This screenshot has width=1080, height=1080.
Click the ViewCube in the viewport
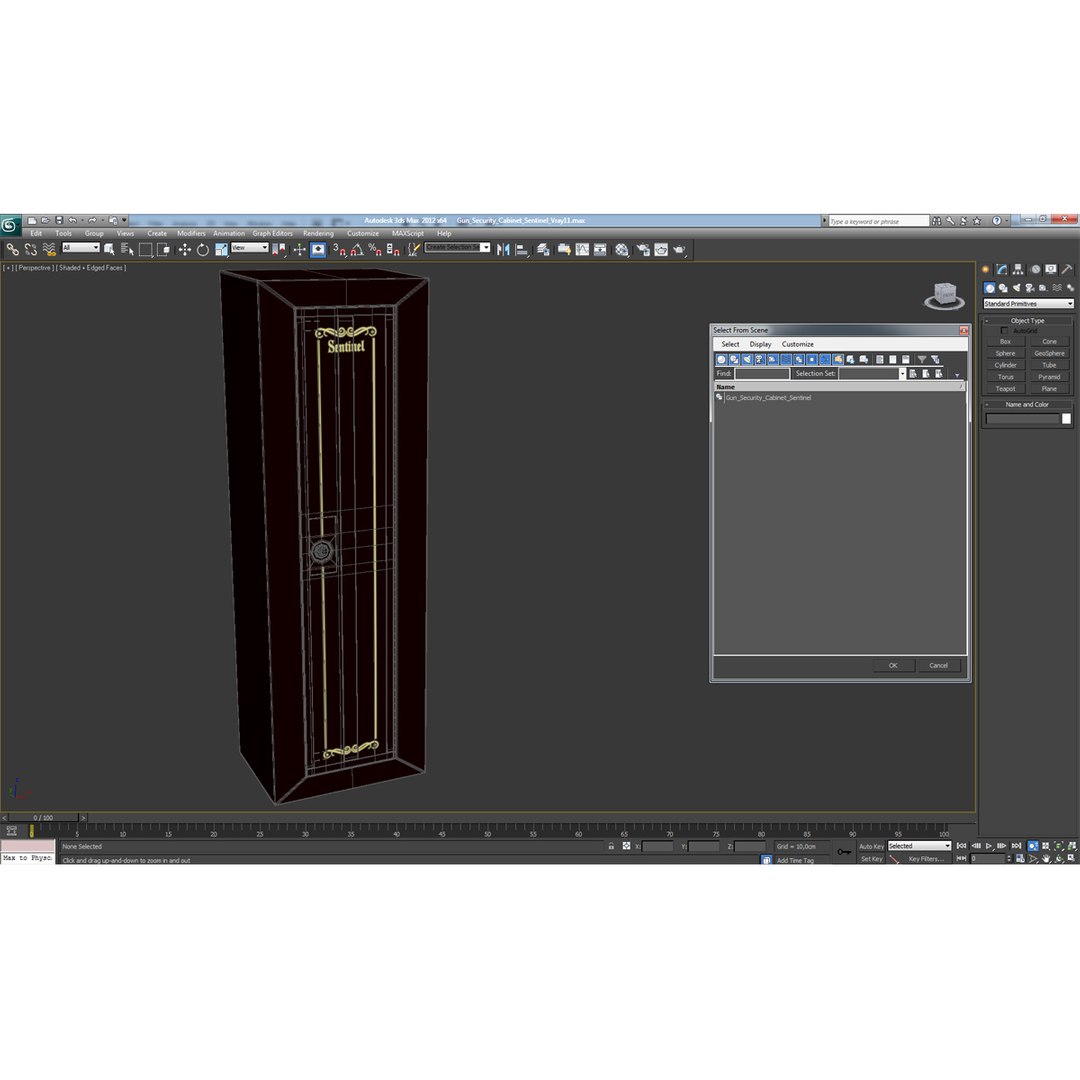pyautogui.click(x=944, y=295)
